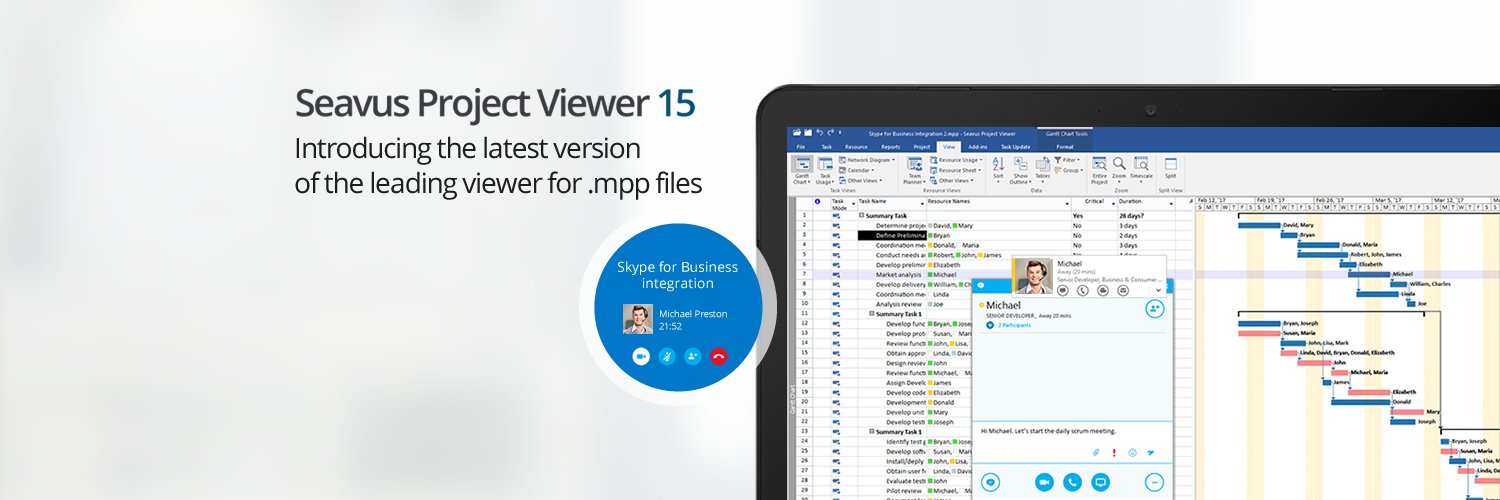1500x500 pixels.
Task: Switch to the Resource ribbon tab
Action: tap(856, 147)
